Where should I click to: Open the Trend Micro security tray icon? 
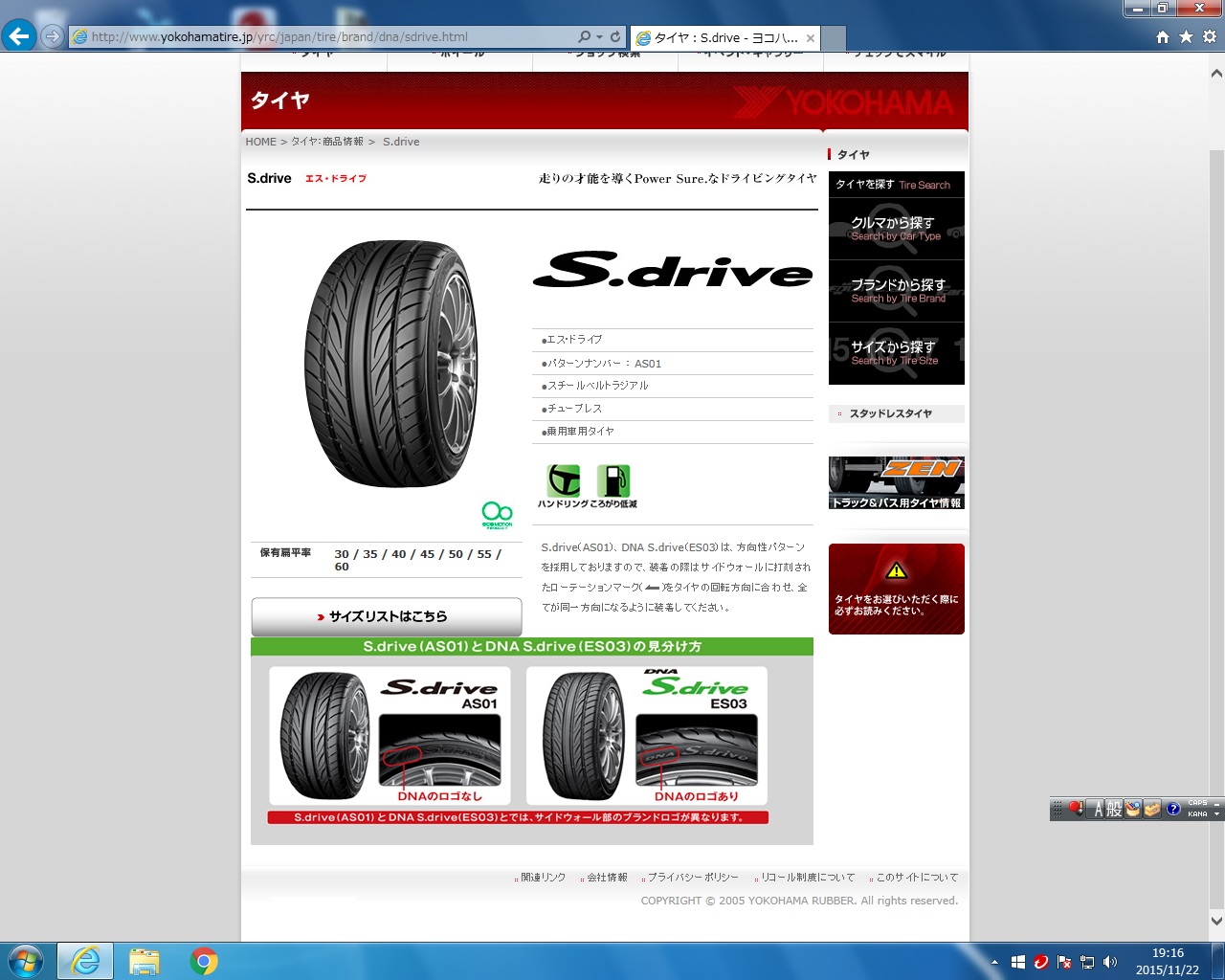tap(1040, 962)
